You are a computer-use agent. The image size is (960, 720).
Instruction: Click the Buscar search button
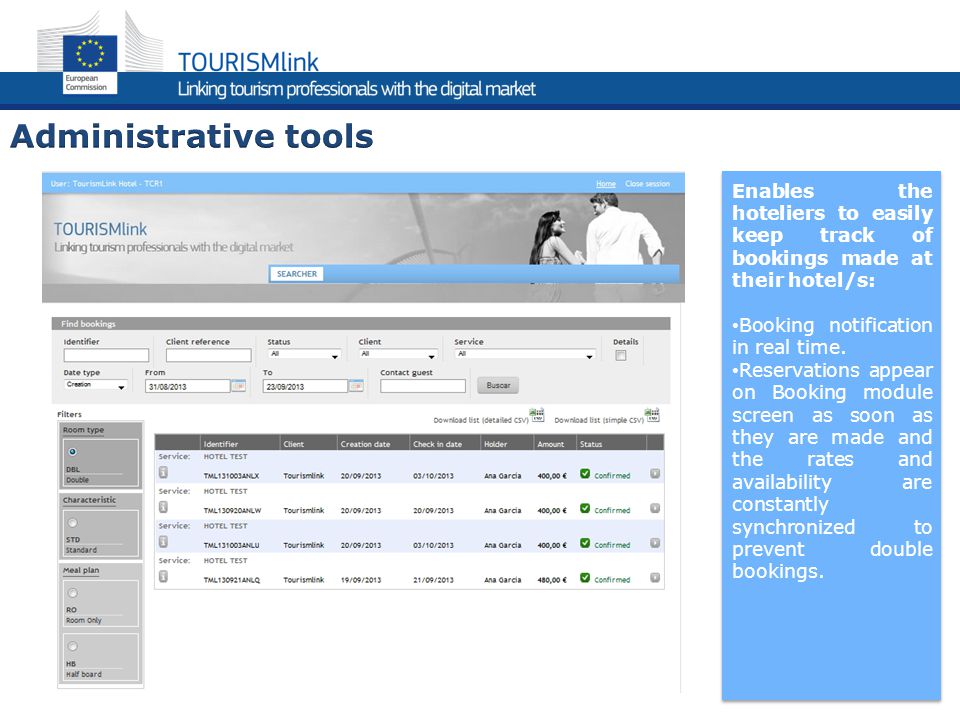point(498,385)
